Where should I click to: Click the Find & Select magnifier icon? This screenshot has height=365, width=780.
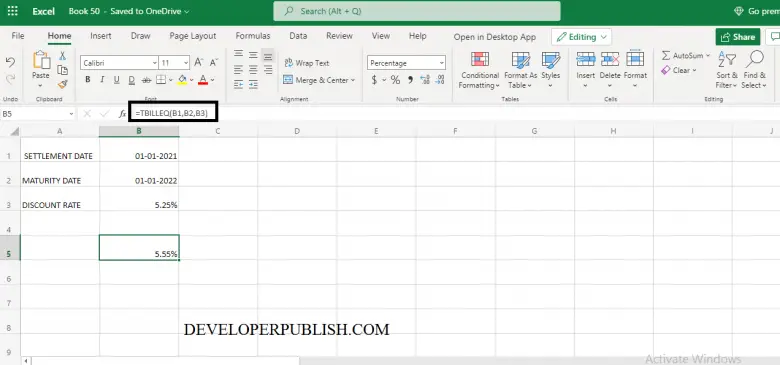[x=755, y=59]
